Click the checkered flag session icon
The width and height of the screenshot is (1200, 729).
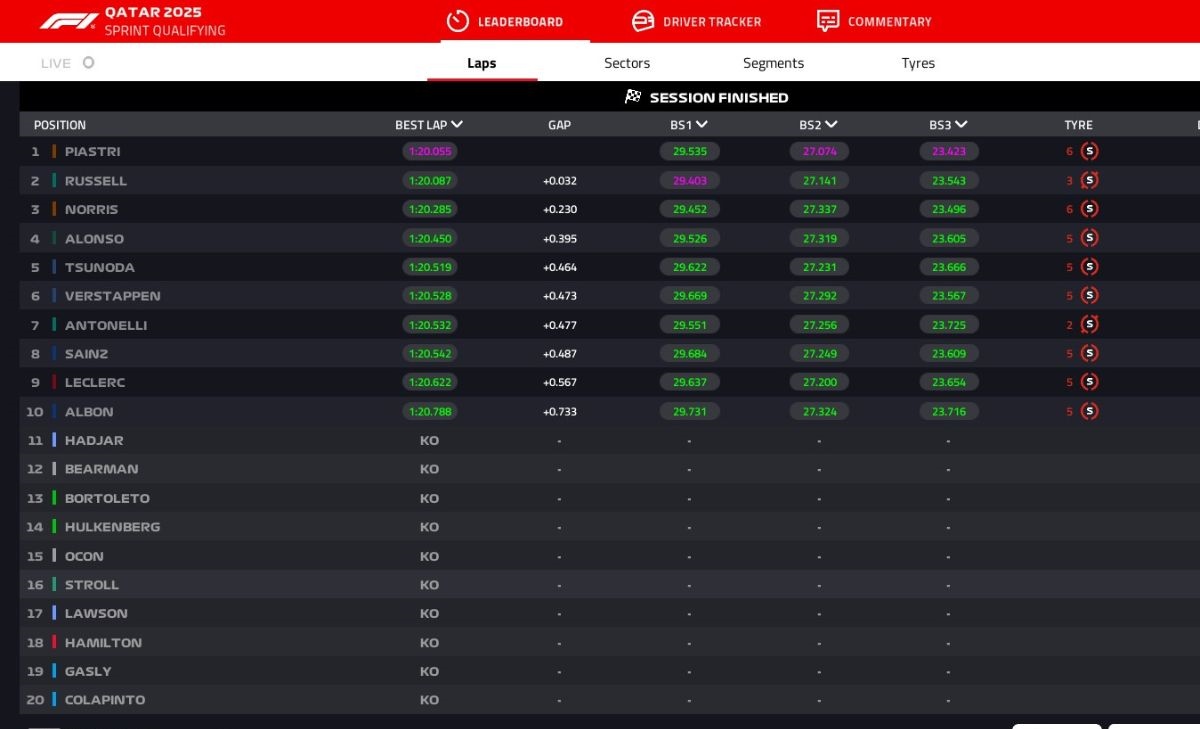[x=633, y=97]
